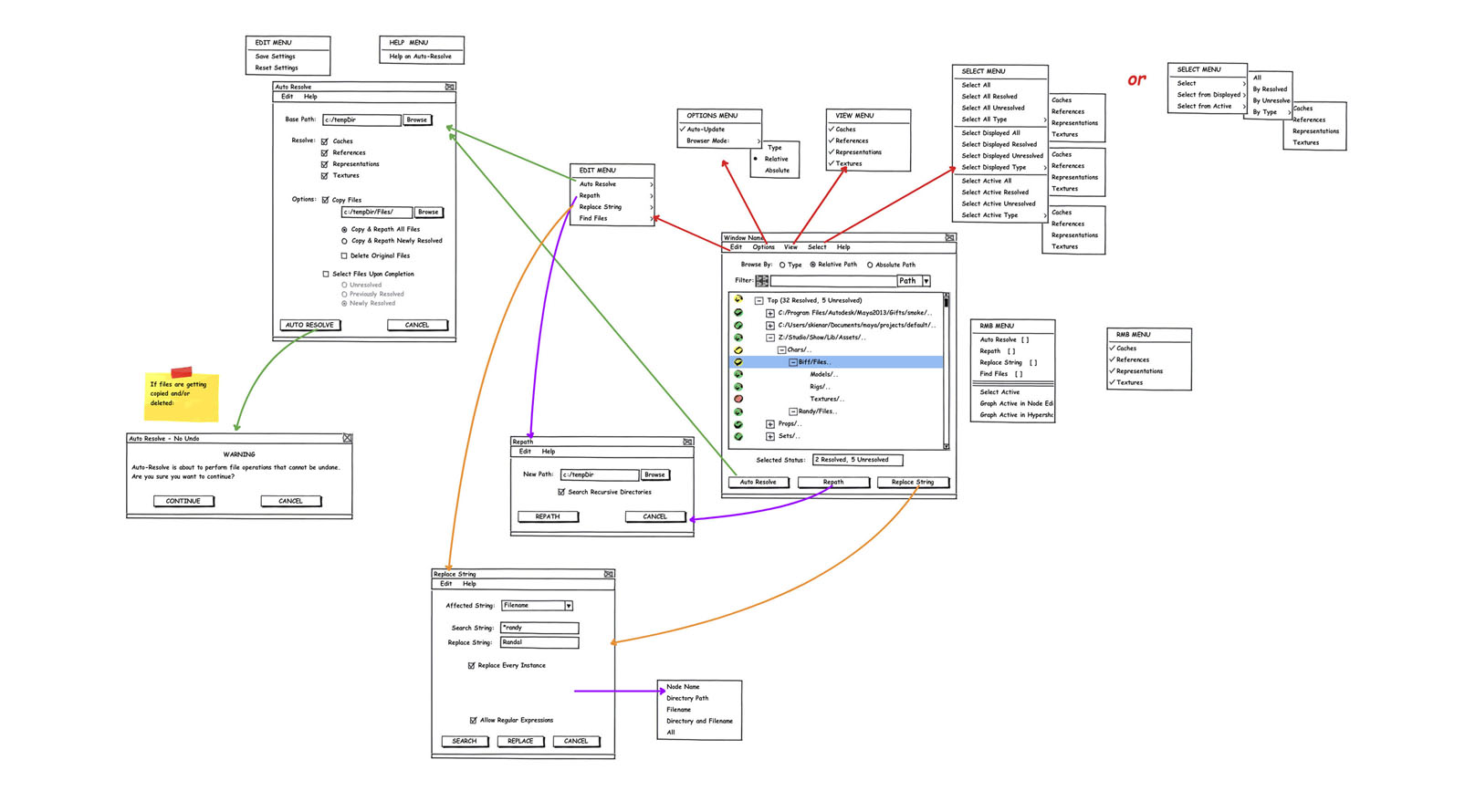Click the green status icon for Props/..
Screen dimensions: 1465x812
738,424
